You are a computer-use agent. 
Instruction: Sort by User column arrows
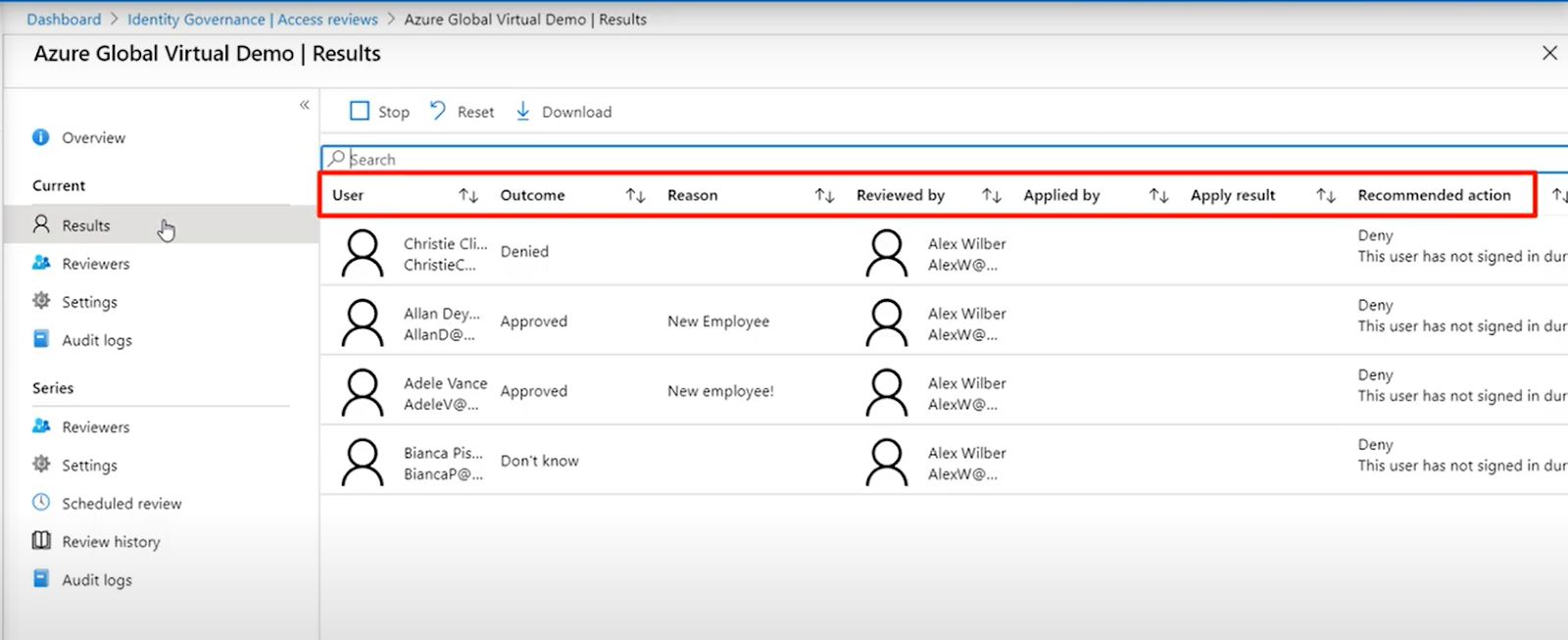(468, 195)
